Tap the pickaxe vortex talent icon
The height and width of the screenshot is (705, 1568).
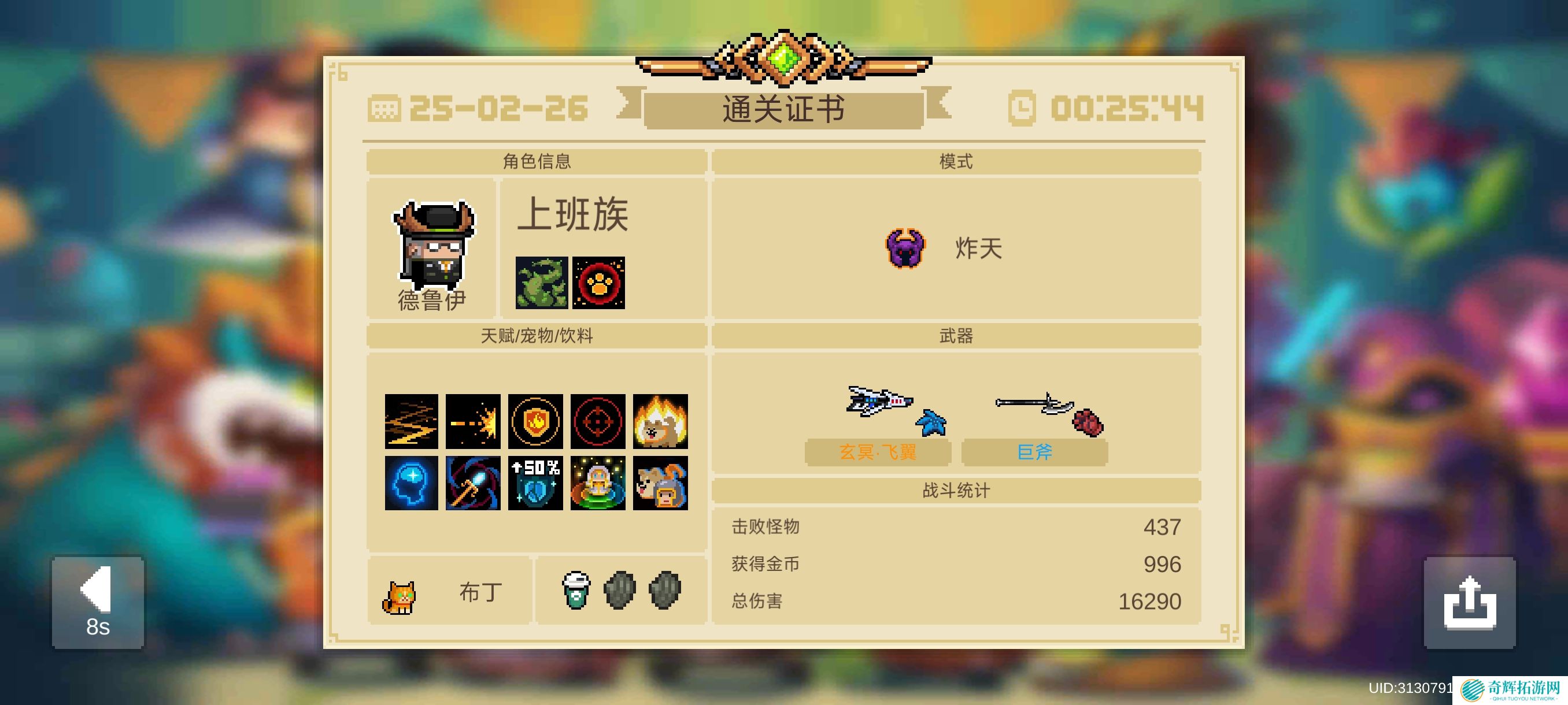[473, 483]
